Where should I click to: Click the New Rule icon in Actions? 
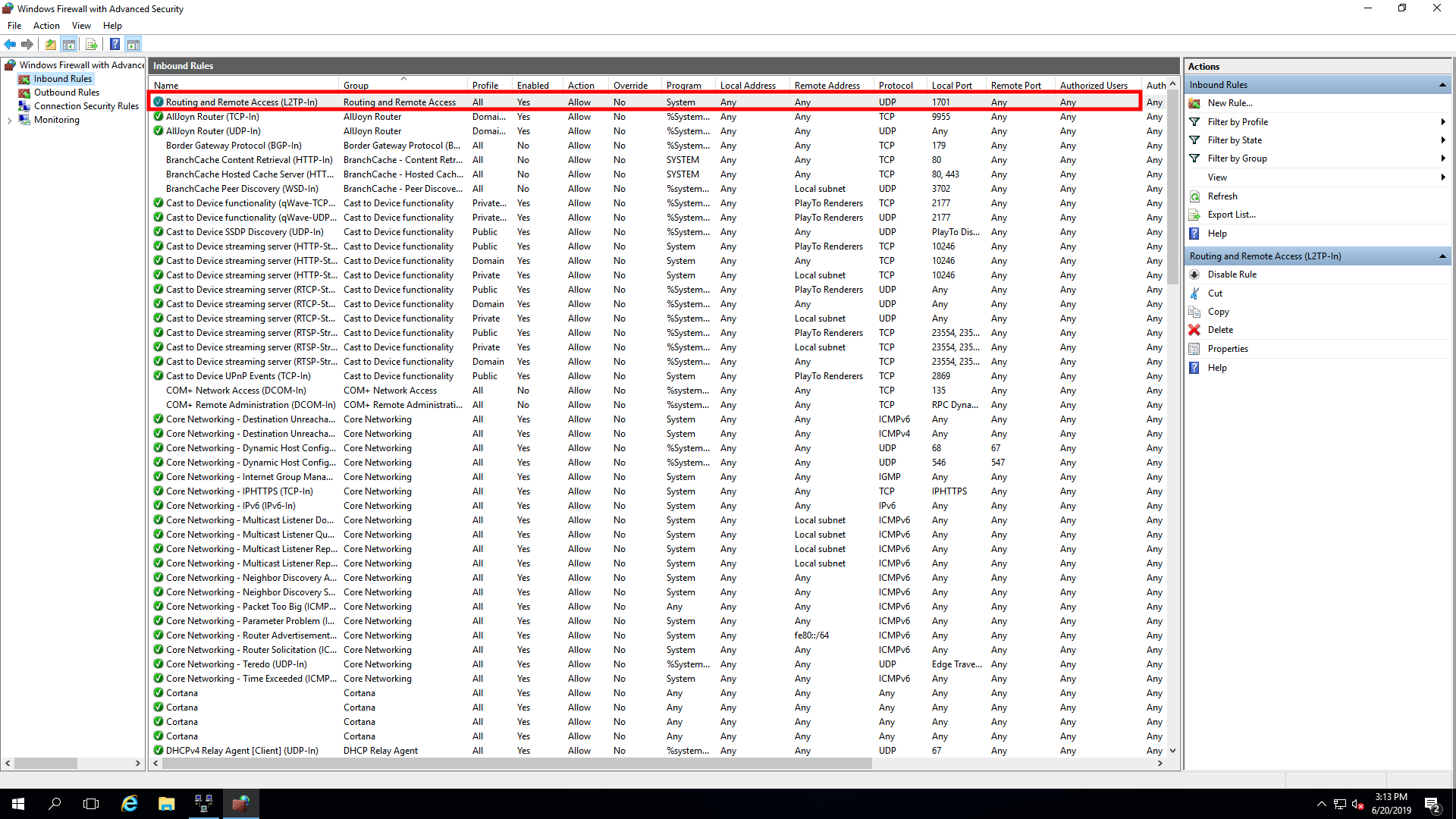tap(1195, 103)
